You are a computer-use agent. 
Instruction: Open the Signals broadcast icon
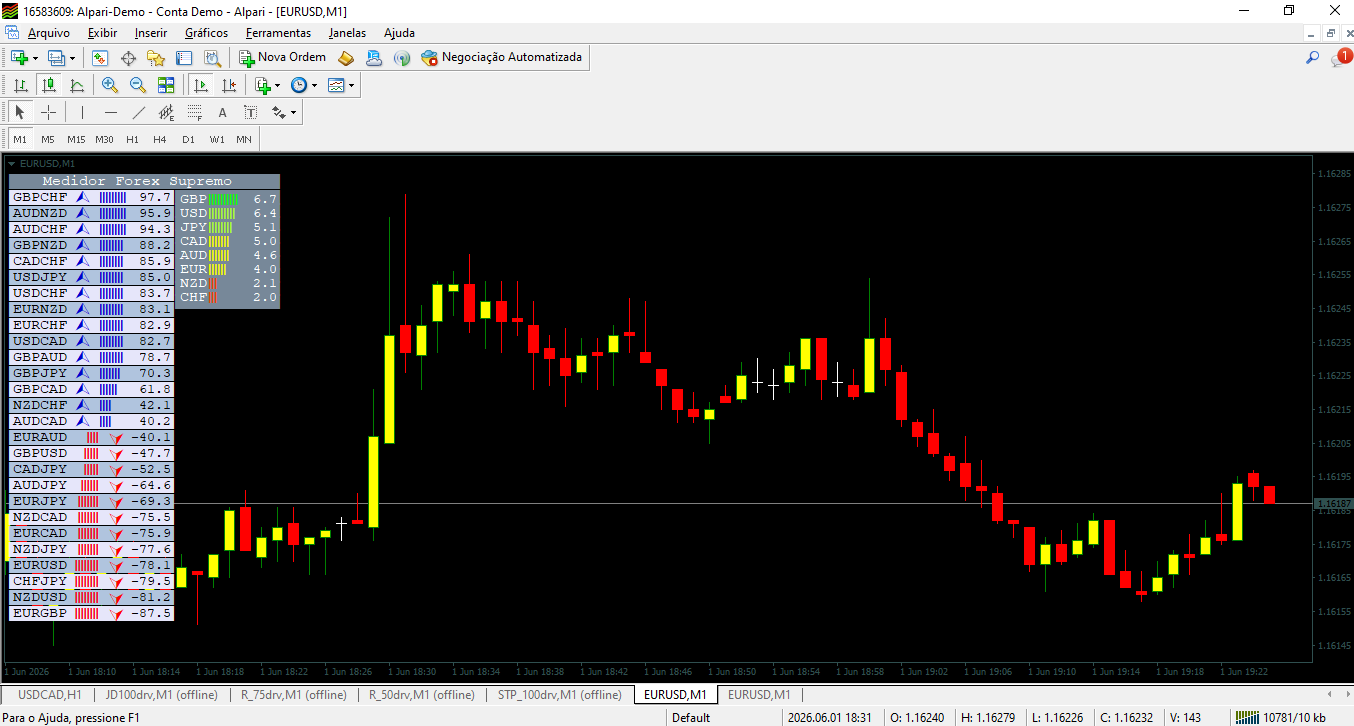(x=402, y=58)
